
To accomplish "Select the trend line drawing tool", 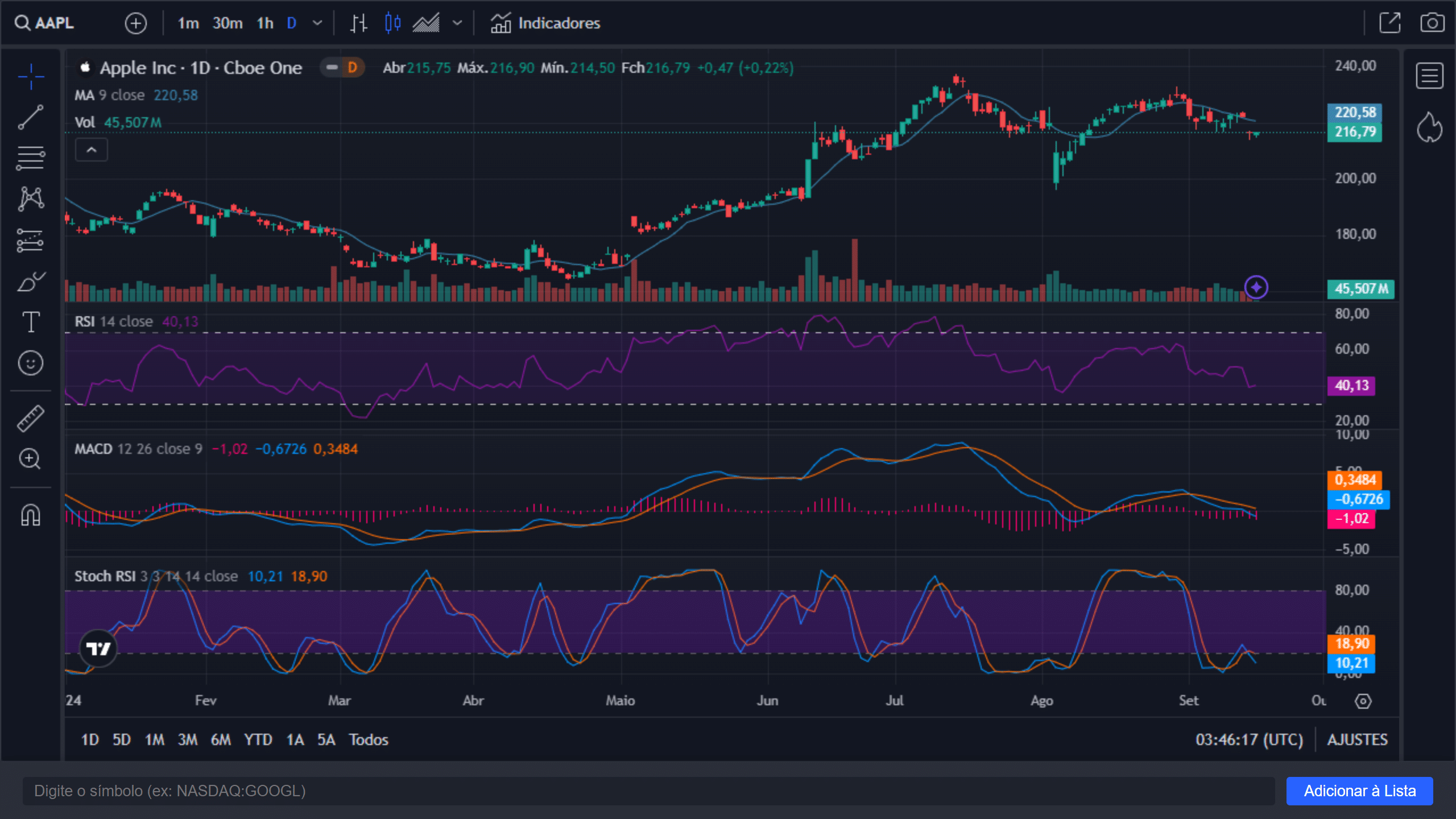I will (31, 117).
